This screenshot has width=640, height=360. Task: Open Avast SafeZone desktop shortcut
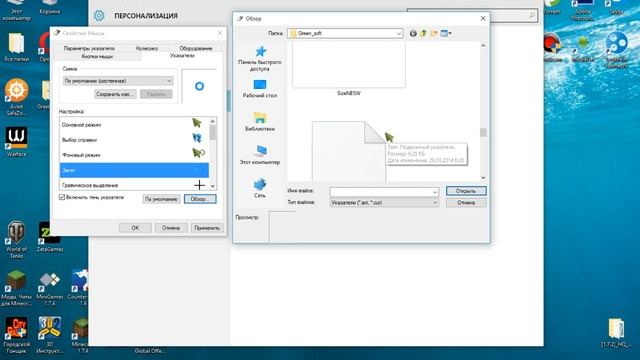[x=16, y=97]
